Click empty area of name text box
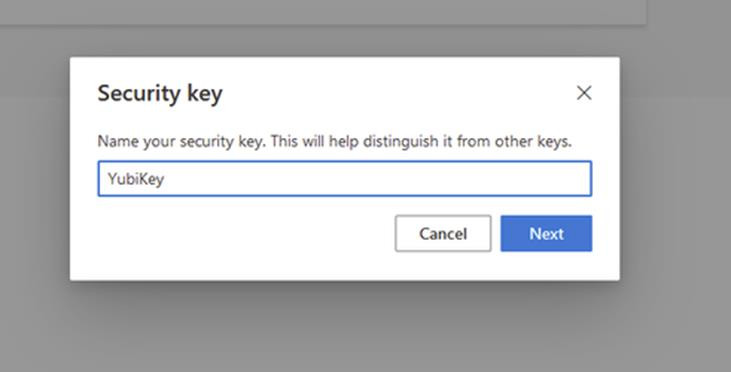Image resolution: width=731 pixels, height=372 pixels. pyautogui.click(x=373, y=179)
